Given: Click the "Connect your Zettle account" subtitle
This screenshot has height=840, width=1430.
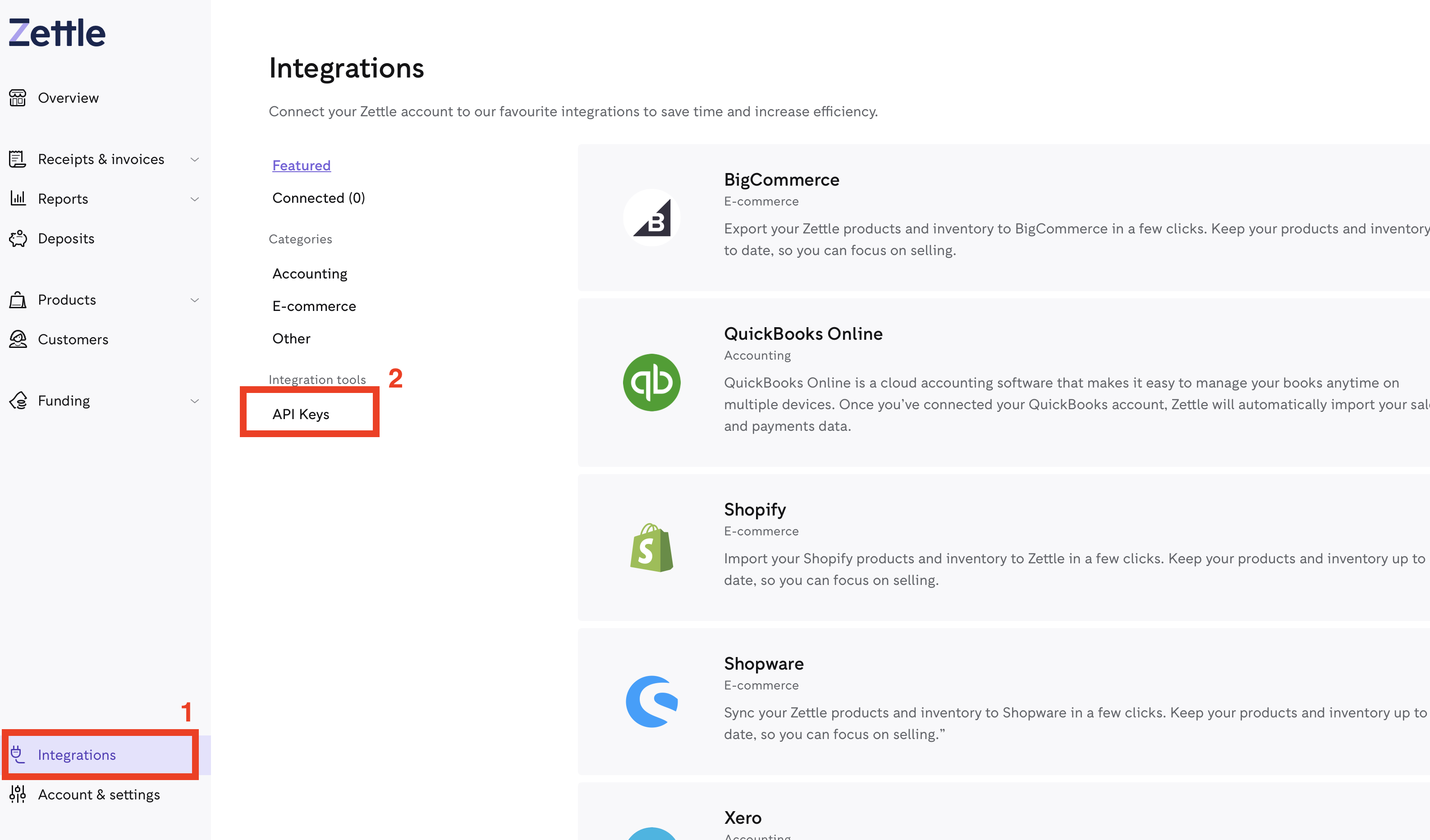Looking at the screenshot, I should pos(573,111).
